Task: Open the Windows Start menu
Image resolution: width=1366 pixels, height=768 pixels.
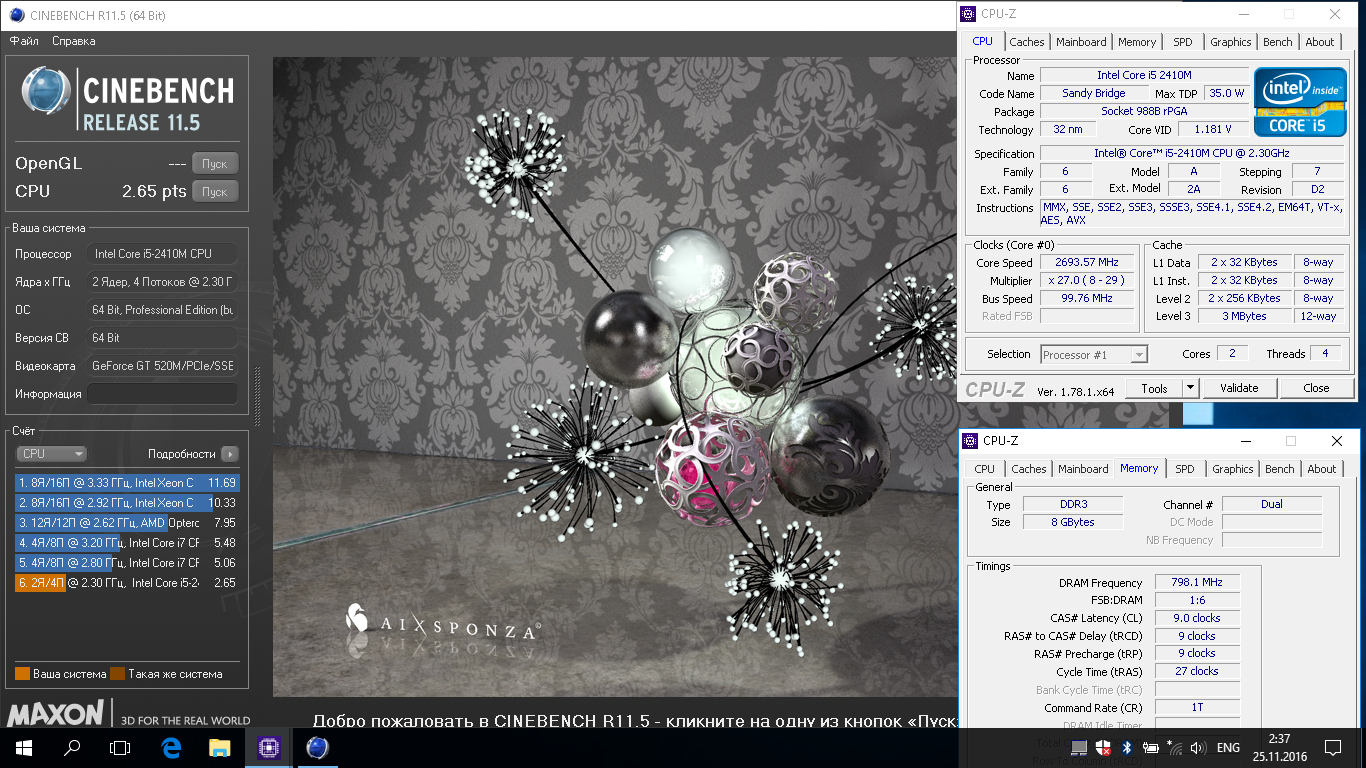Action: tap(23, 747)
